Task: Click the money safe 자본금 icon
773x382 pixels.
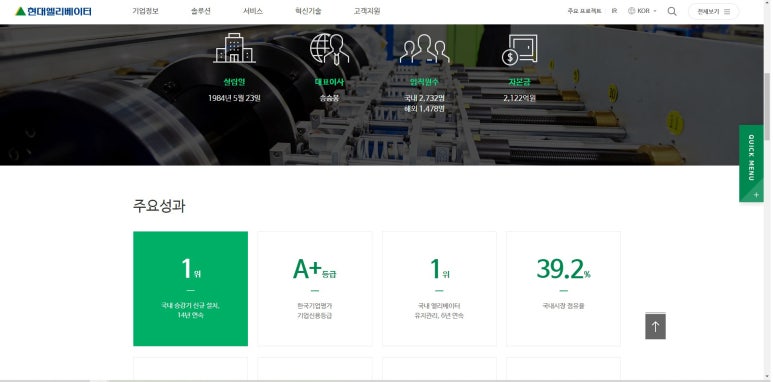Action: click(520, 50)
